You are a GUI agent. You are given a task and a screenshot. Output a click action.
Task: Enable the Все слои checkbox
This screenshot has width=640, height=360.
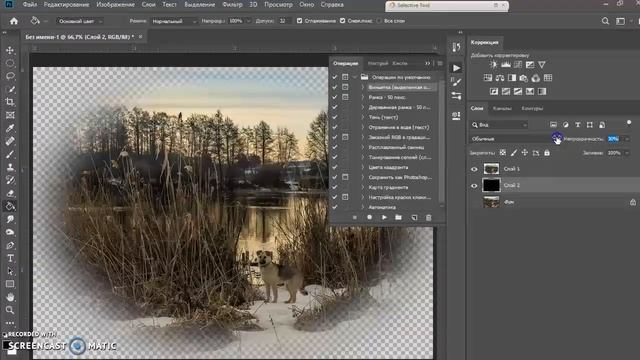point(379,21)
